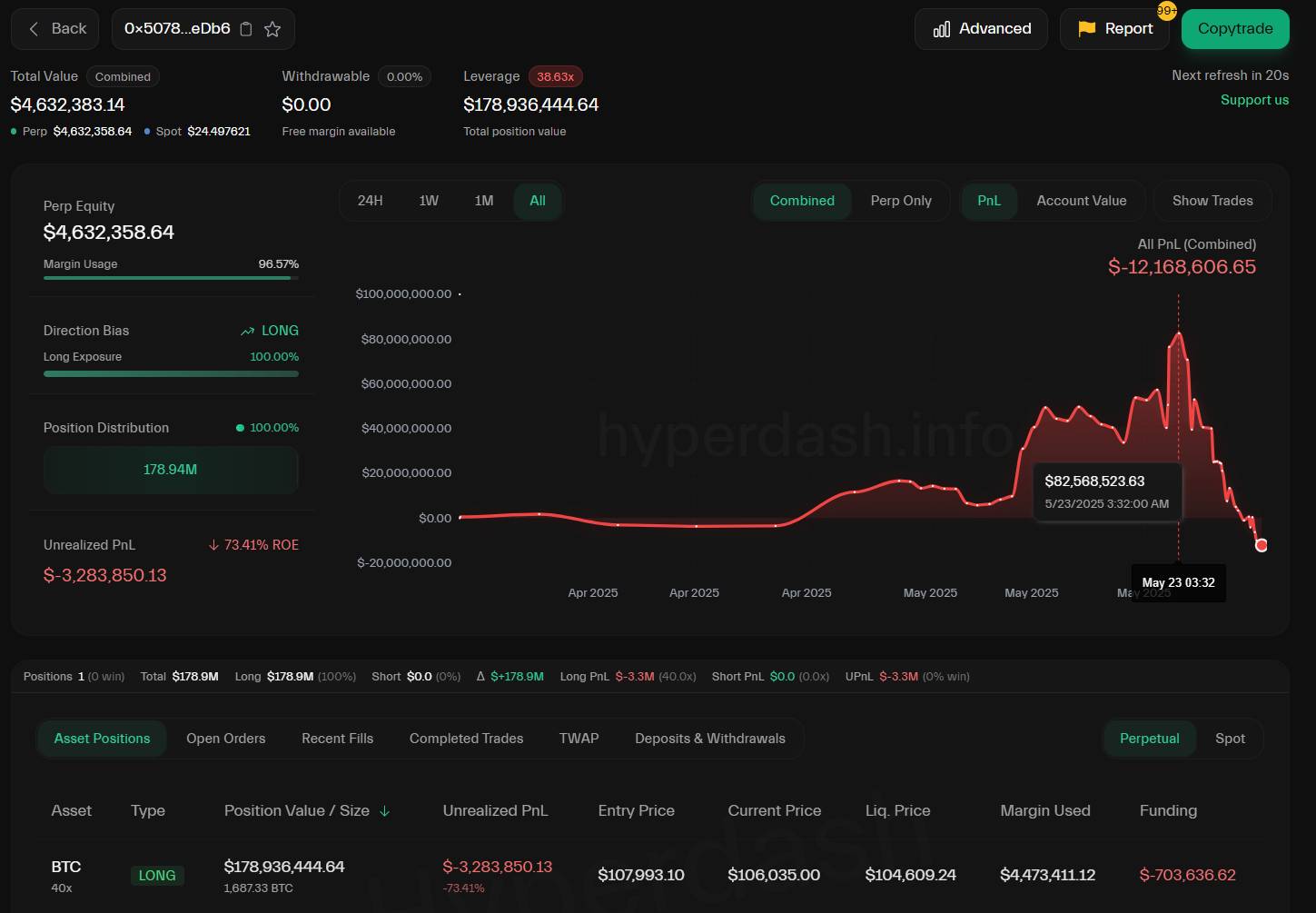Screen dimensions: 1316x913
Task: Open the Open Orders tab
Action: [225, 739]
